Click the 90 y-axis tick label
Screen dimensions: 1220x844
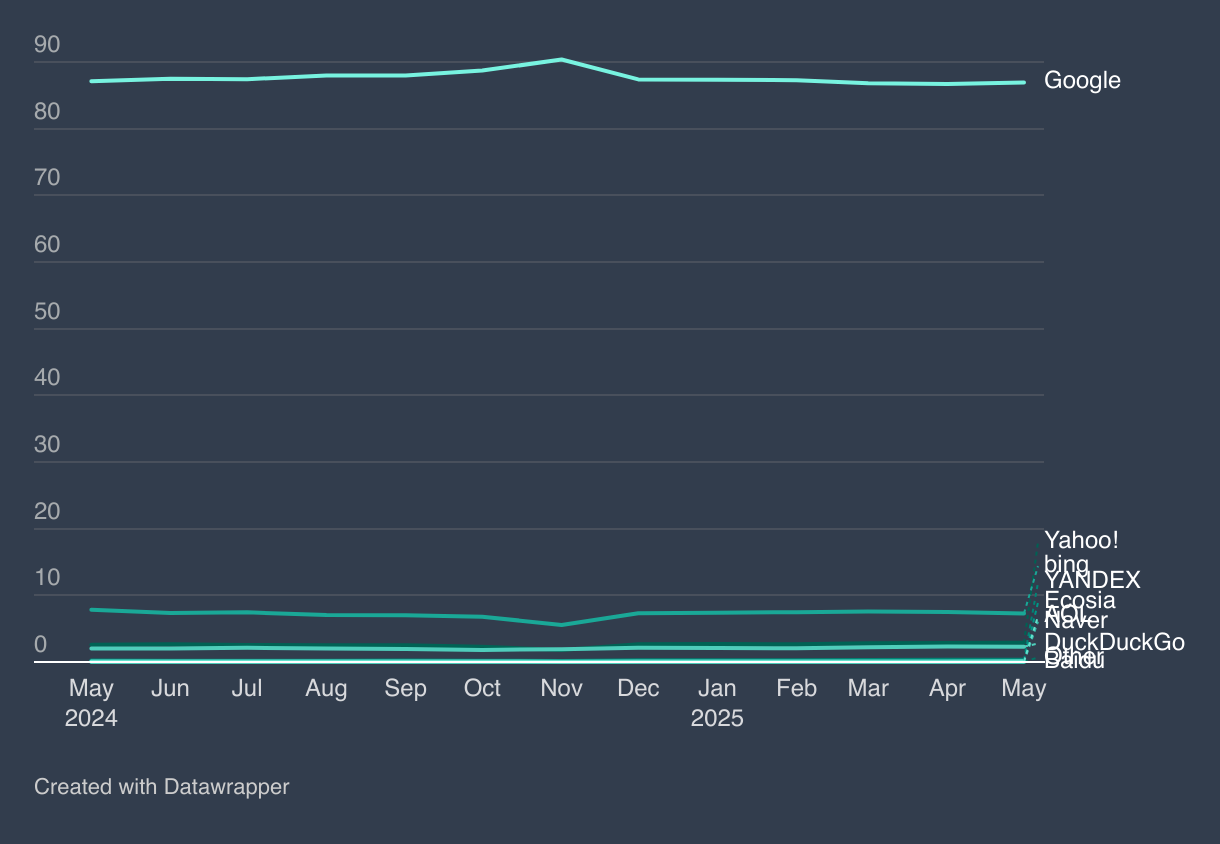click(47, 45)
